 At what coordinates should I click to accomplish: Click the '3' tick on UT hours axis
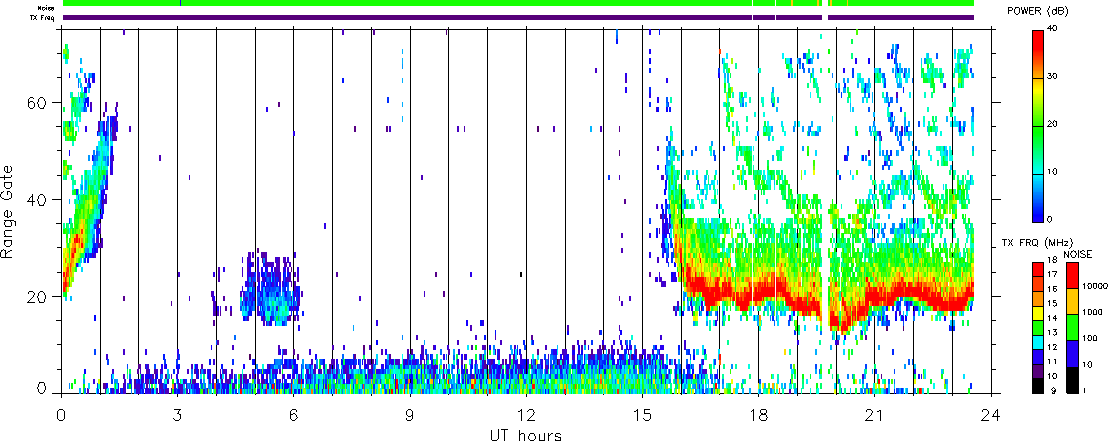[x=177, y=416]
